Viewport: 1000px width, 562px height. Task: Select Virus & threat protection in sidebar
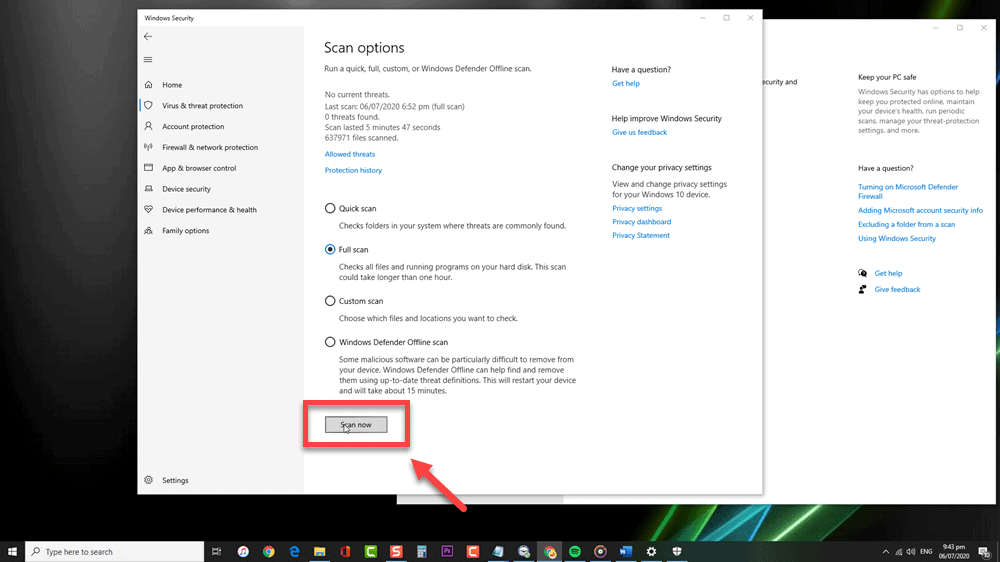(x=202, y=106)
